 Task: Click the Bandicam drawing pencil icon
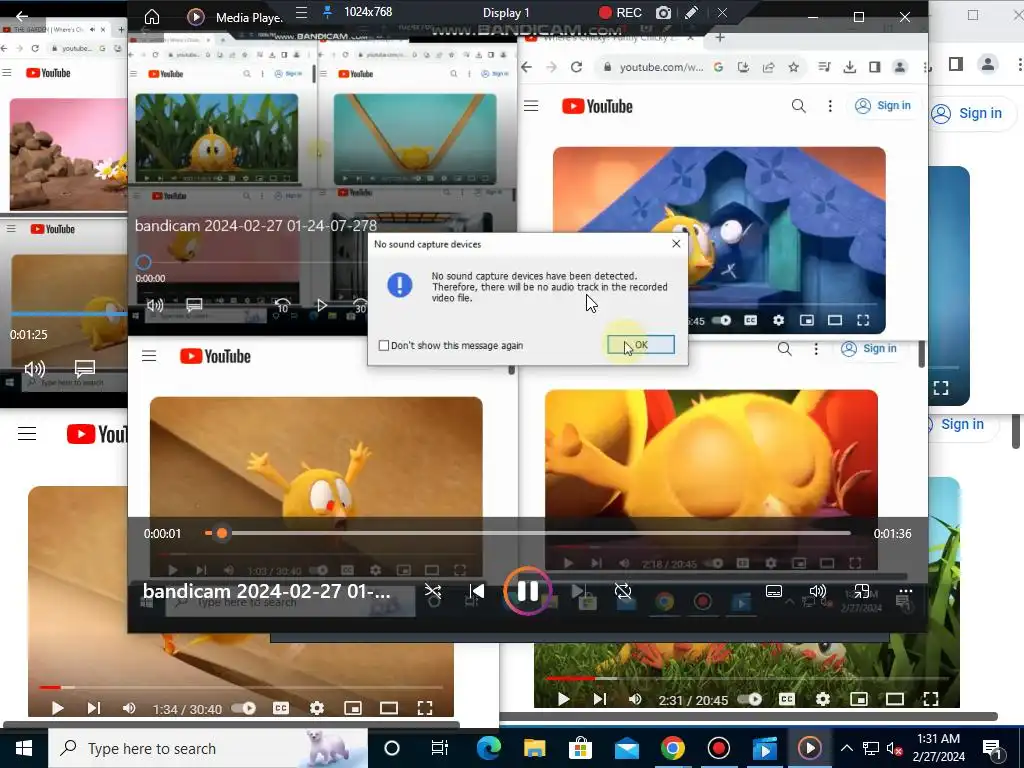coord(692,12)
